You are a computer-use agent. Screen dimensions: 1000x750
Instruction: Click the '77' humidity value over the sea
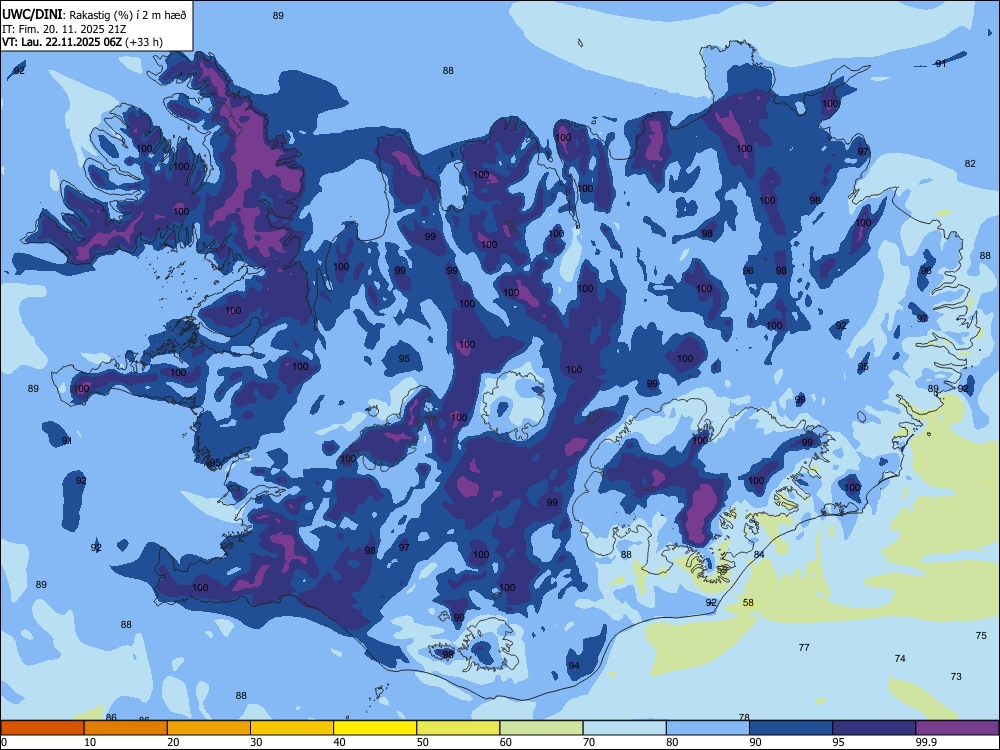click(x=804, y=647)
